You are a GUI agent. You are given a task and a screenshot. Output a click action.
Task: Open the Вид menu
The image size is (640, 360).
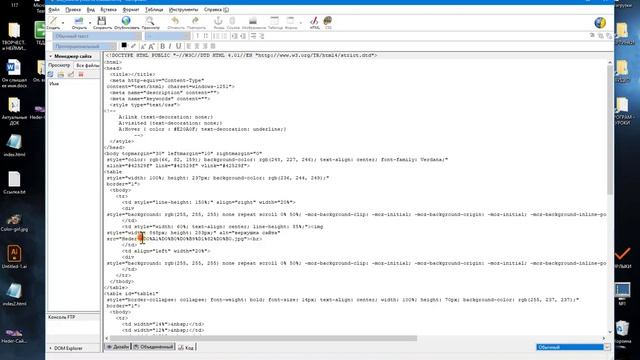(91, 9)
